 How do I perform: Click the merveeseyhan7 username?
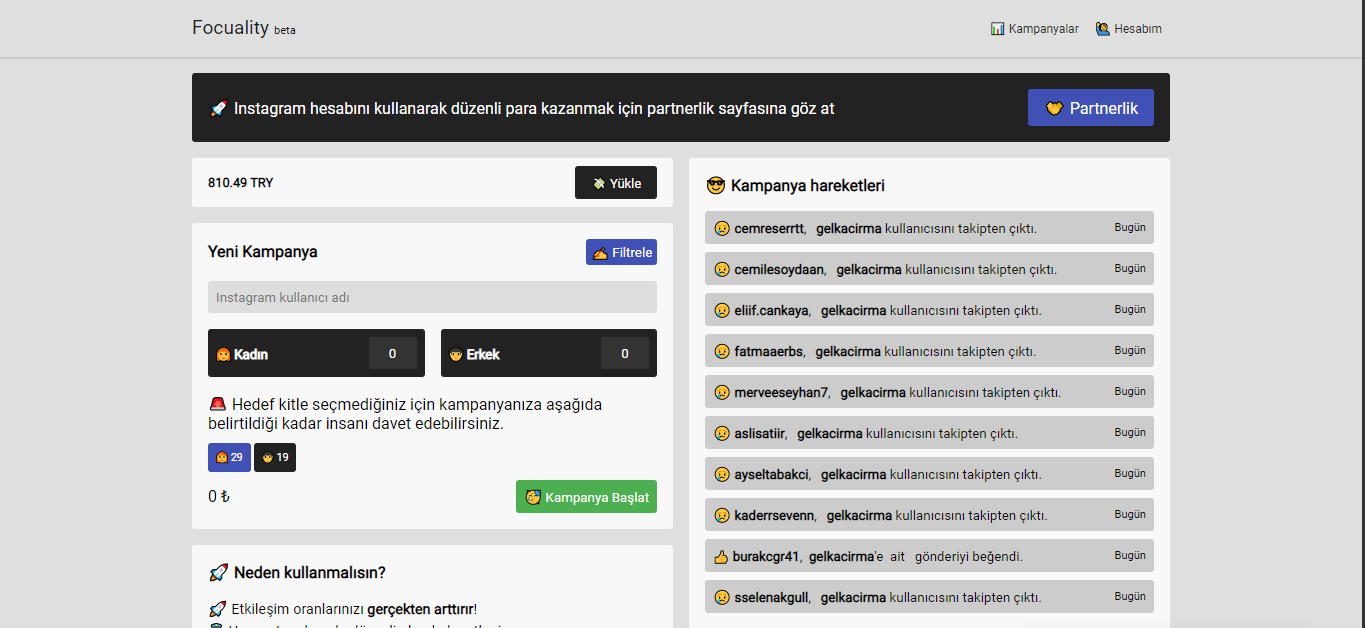pyautogui.click(x=781, y=392)
